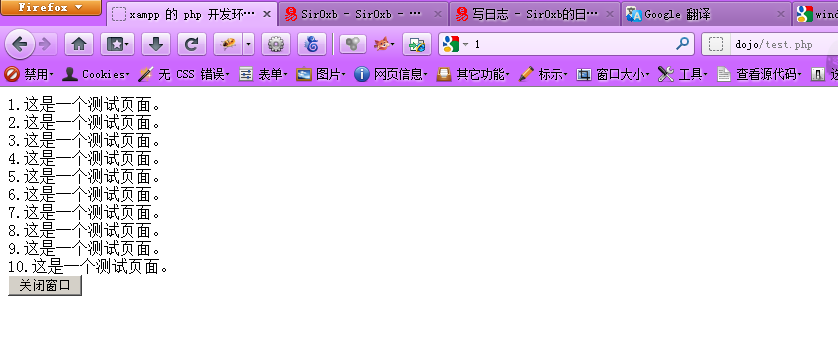Image resolution: width=838 pixels, height=360 pixels.
Task: Click the open-in-IE toolbar icon
Action: [417, 44]
